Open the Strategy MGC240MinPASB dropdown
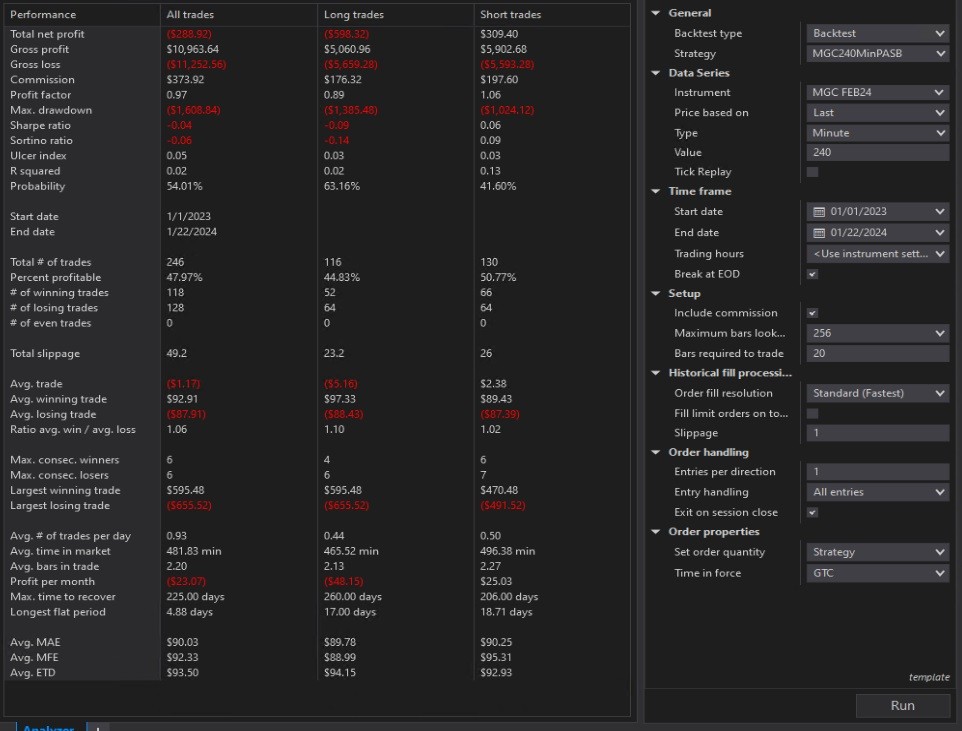The height and width of the screenshot is (731, 962). 877,53
